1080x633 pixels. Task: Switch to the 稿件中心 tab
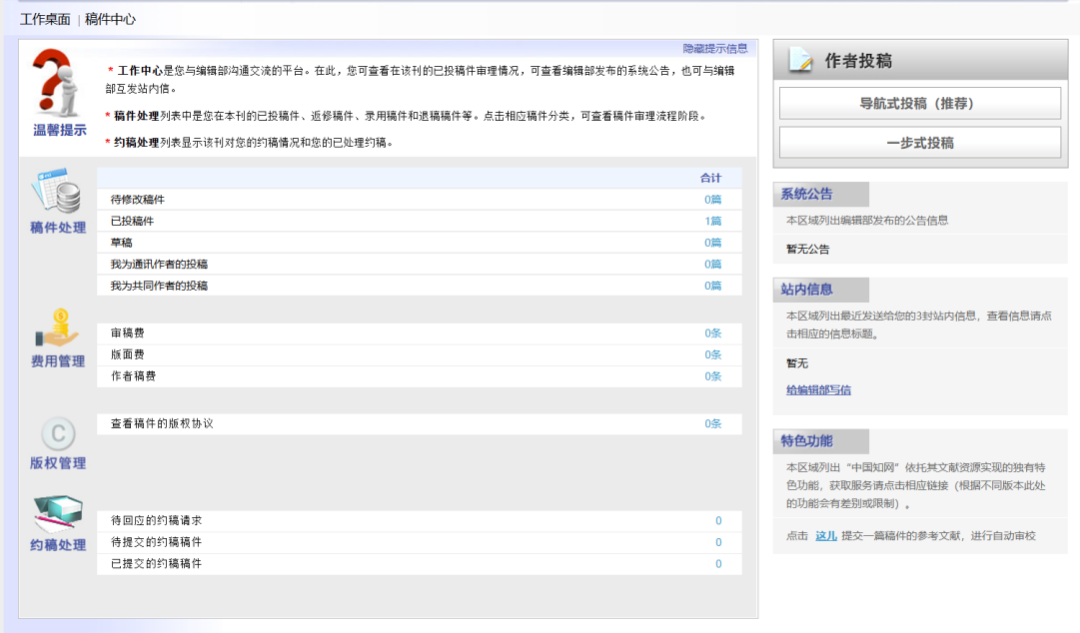110,18
